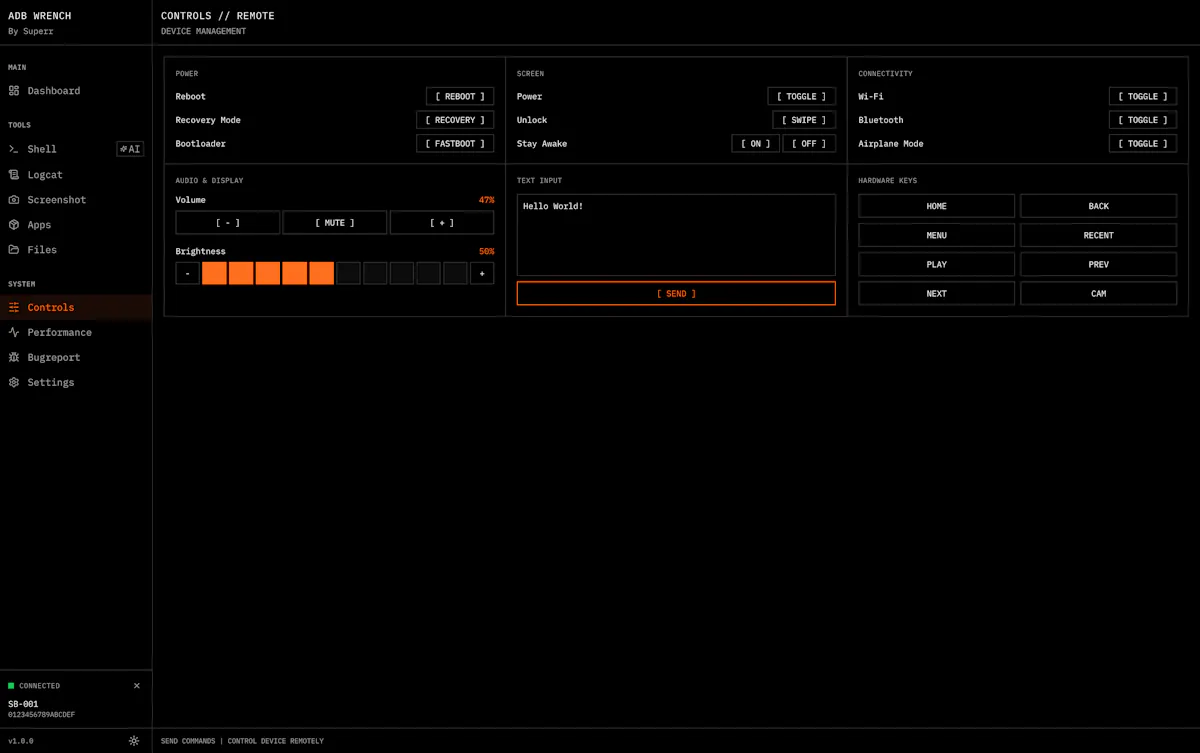Click the Hello World text input field
This screenshot has width=1200, height=753.
[676, 235]
